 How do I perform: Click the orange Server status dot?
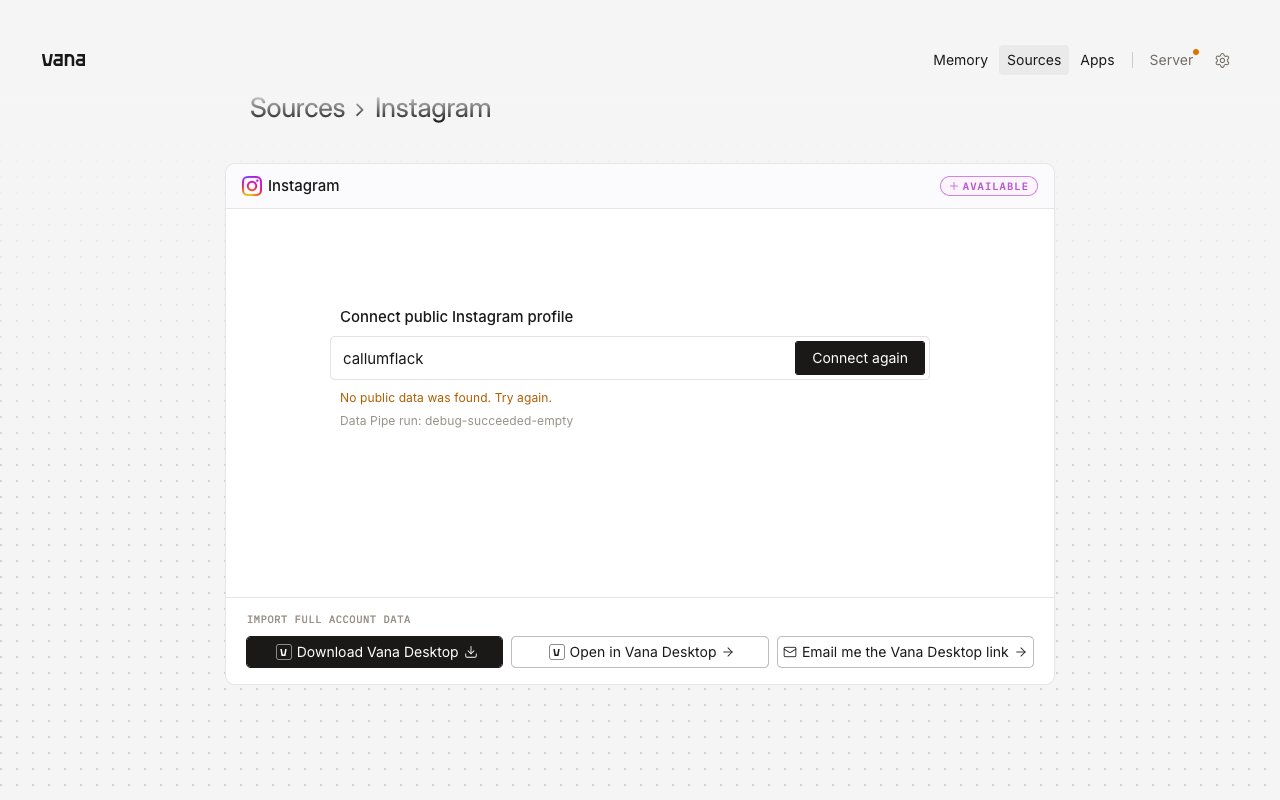[1196, 52]
